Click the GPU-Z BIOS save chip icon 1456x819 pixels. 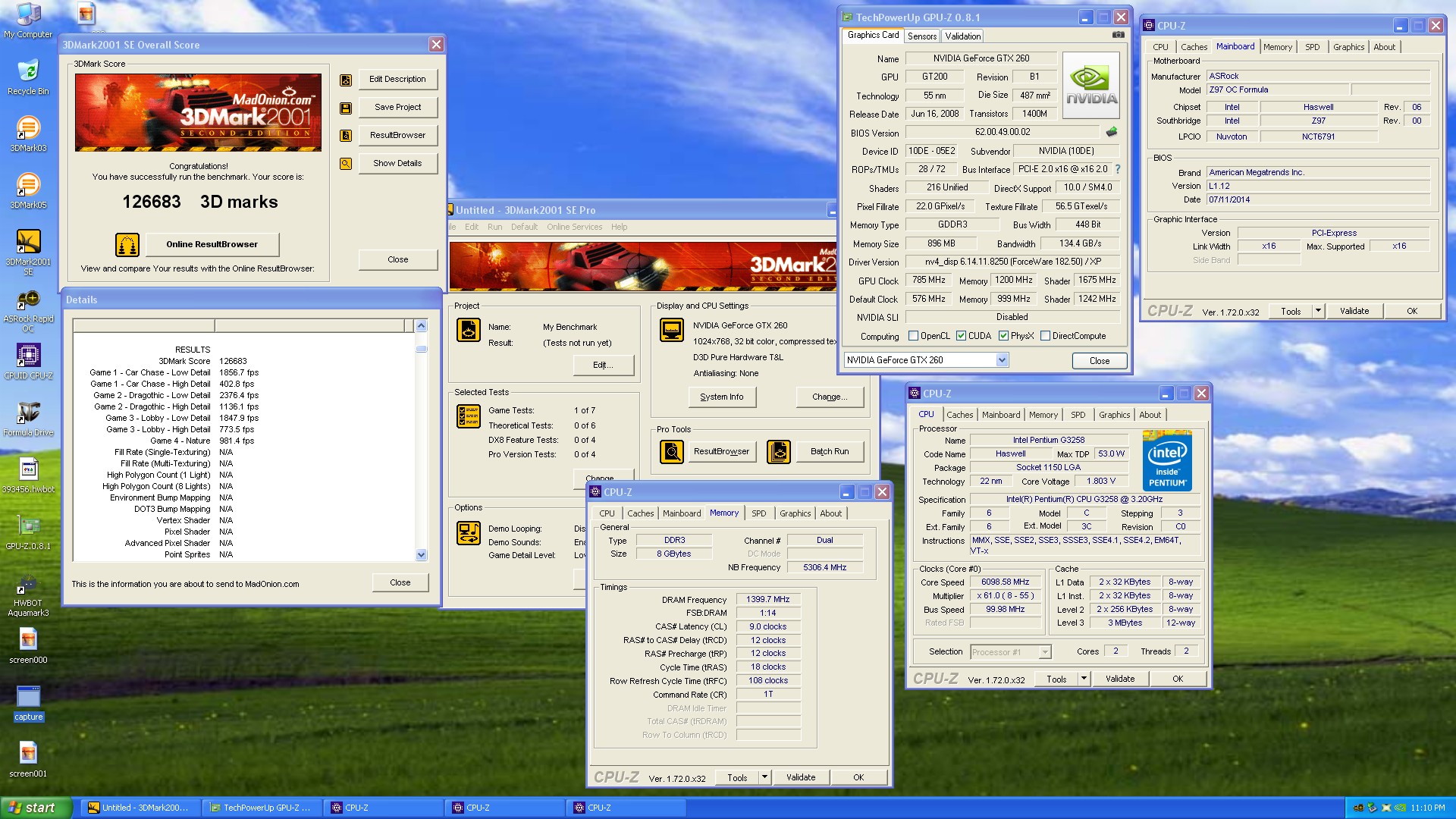click(1111, 132)
